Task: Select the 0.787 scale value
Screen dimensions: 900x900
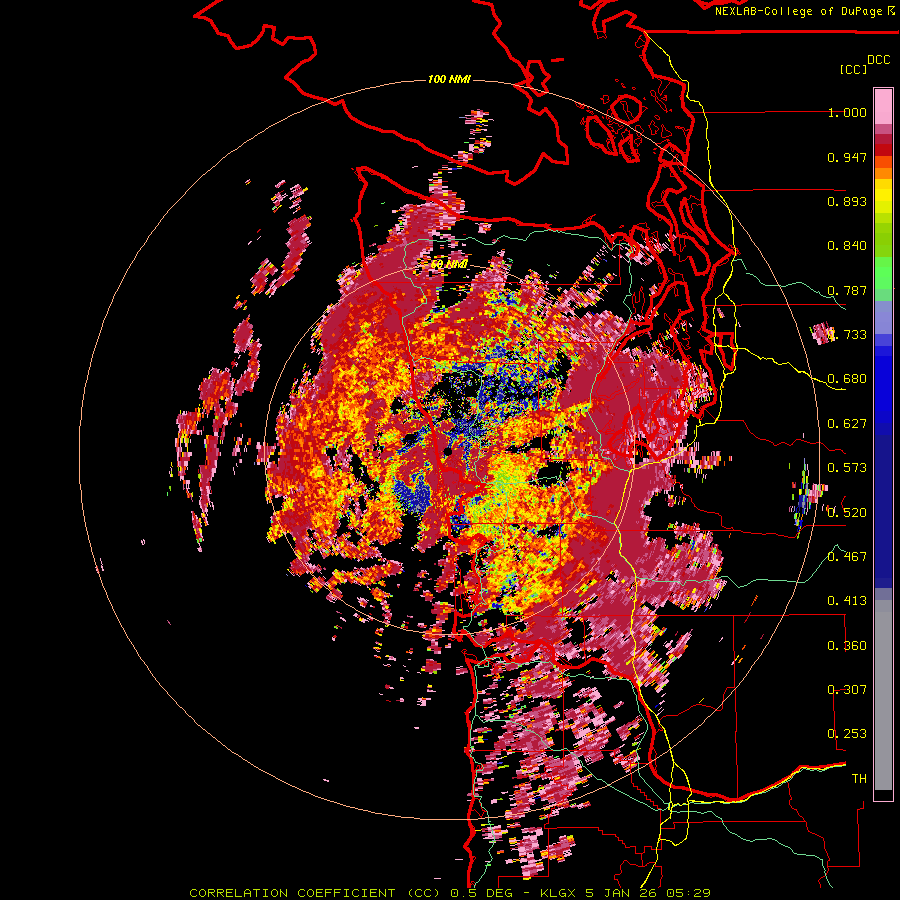Action: (x=847, y=290)
